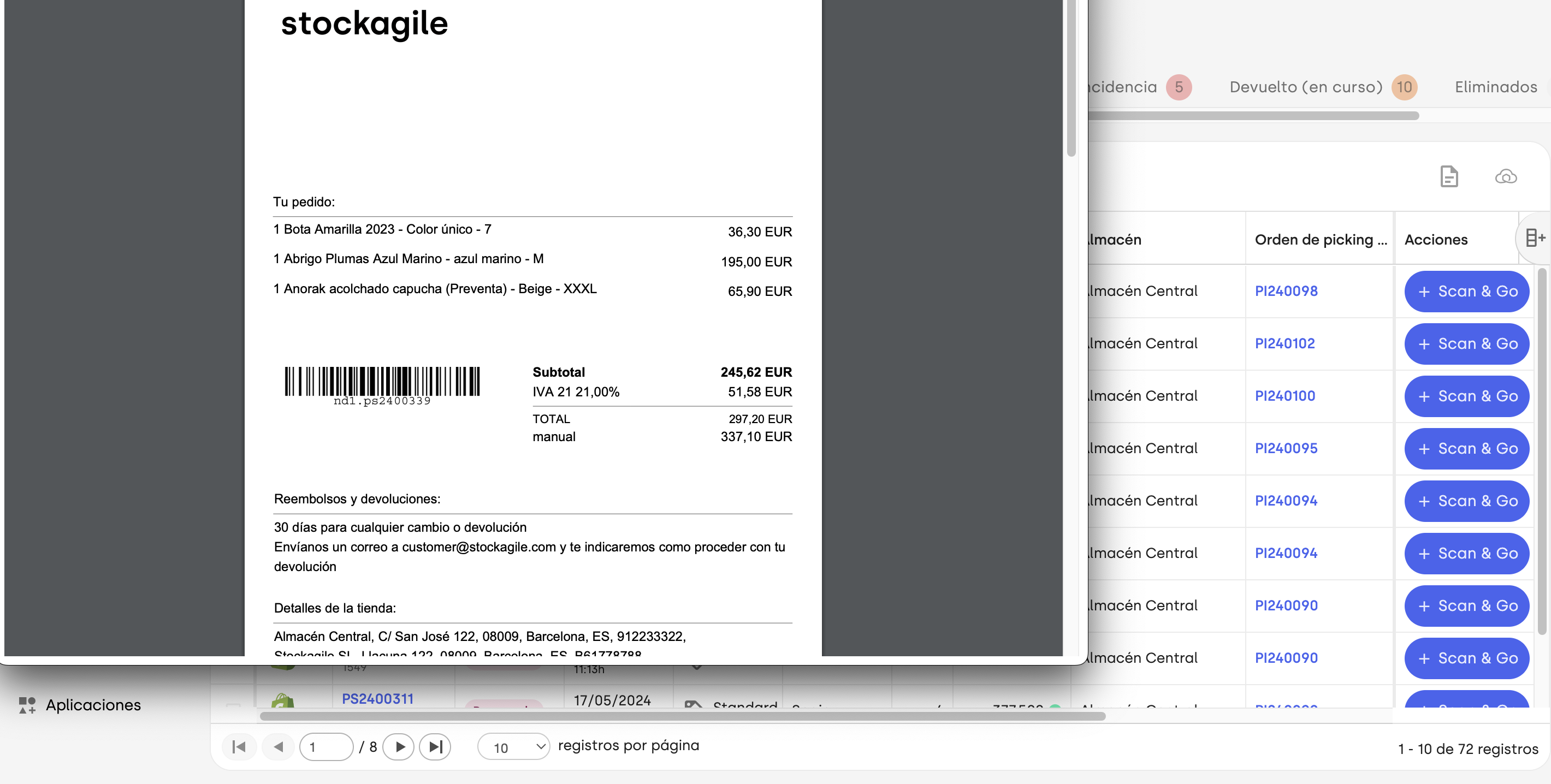Click the 'Tu pedido:' heading
1551x784 pixels.
click(x=304, y=201)
